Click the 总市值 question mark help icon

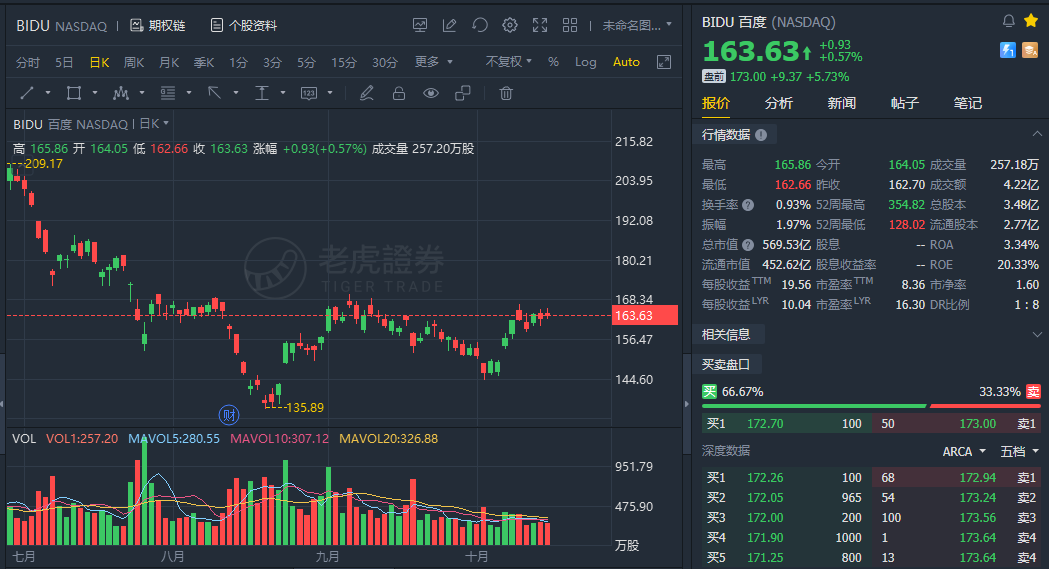748,245
